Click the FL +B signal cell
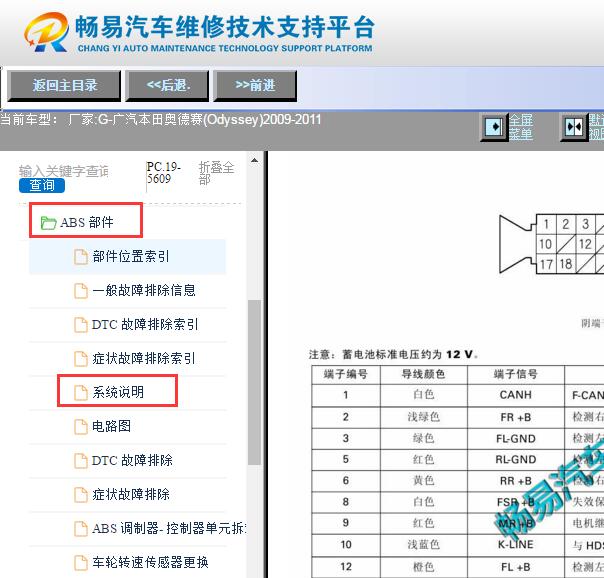Image resolution: width=604 pixels, height=578 pixels. tap(515, 566)
